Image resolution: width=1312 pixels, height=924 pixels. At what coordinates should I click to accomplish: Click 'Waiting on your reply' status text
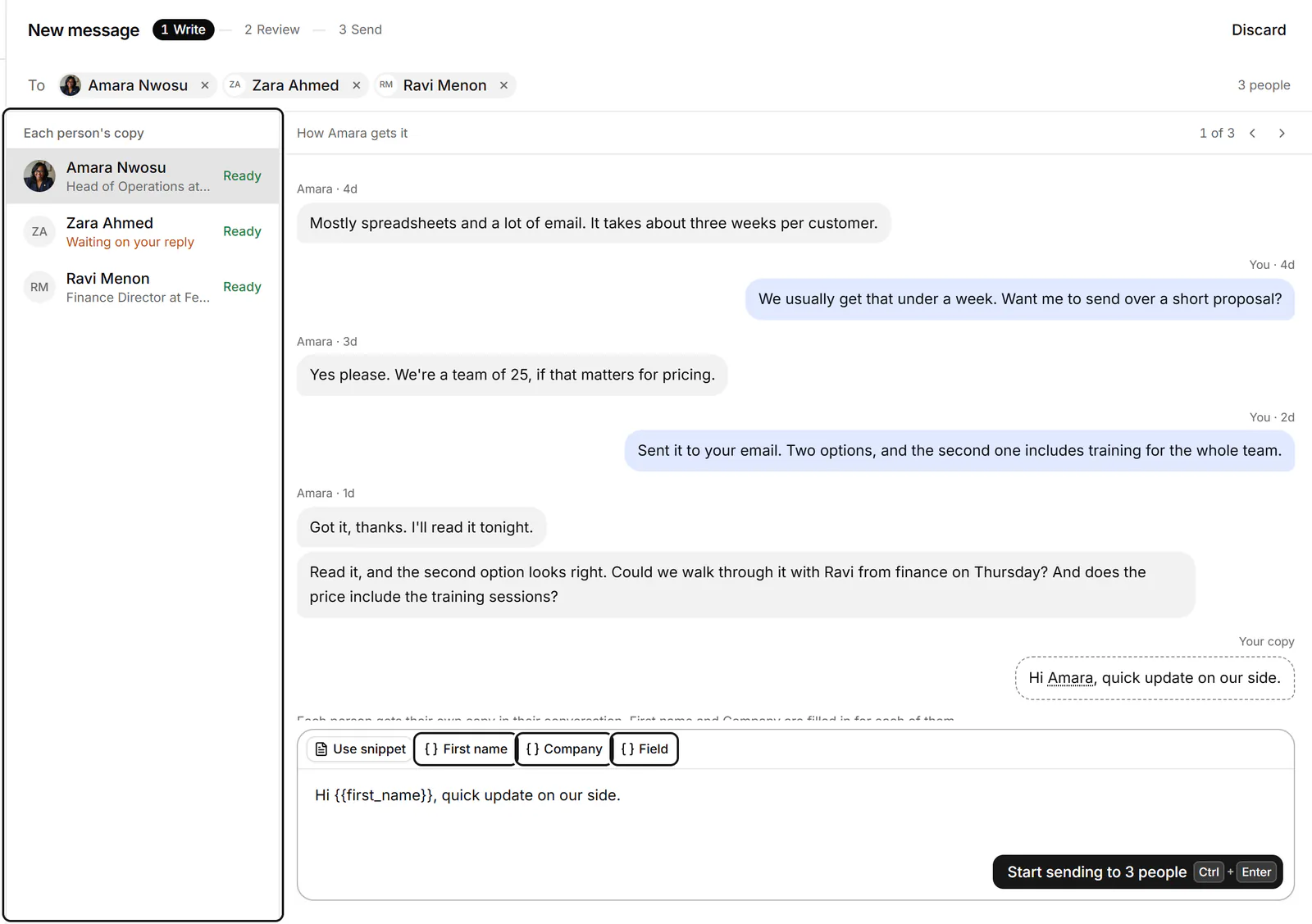pos(130,242)
